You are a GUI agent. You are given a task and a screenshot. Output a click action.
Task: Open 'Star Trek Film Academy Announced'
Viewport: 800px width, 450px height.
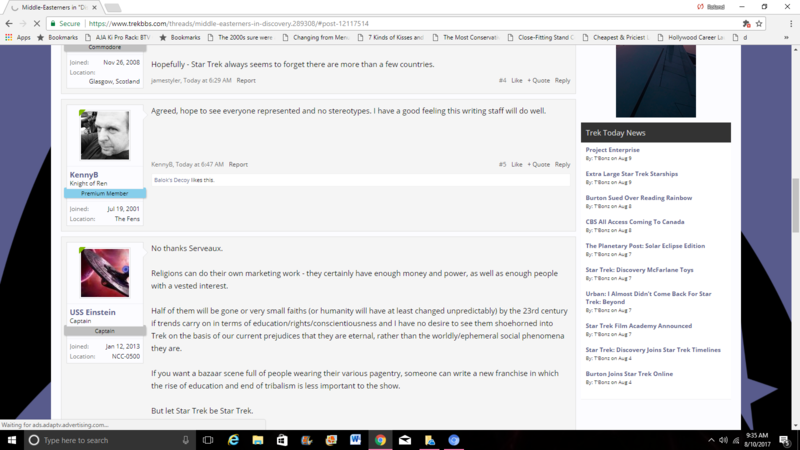coord(638,326)
